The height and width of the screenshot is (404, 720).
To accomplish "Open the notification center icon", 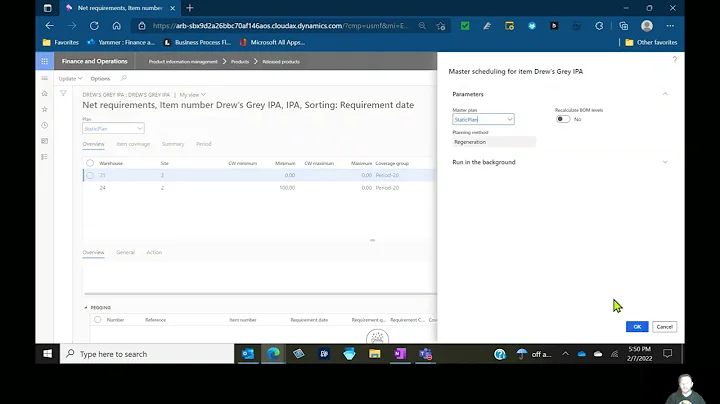I will click(x=667, y=354).
